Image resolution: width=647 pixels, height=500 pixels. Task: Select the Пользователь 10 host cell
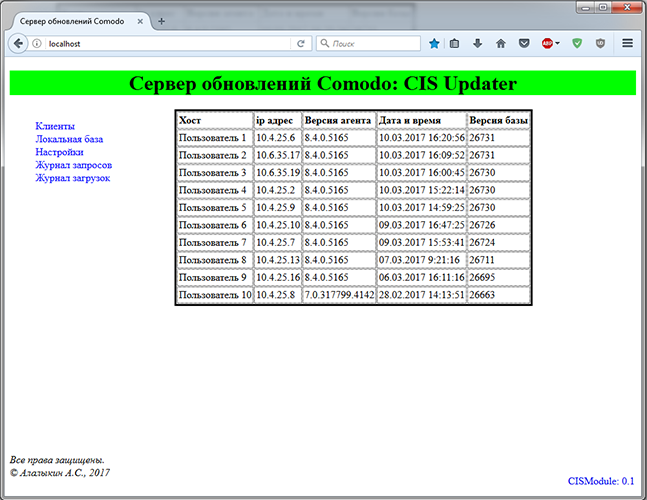click(x=215, y=295)
